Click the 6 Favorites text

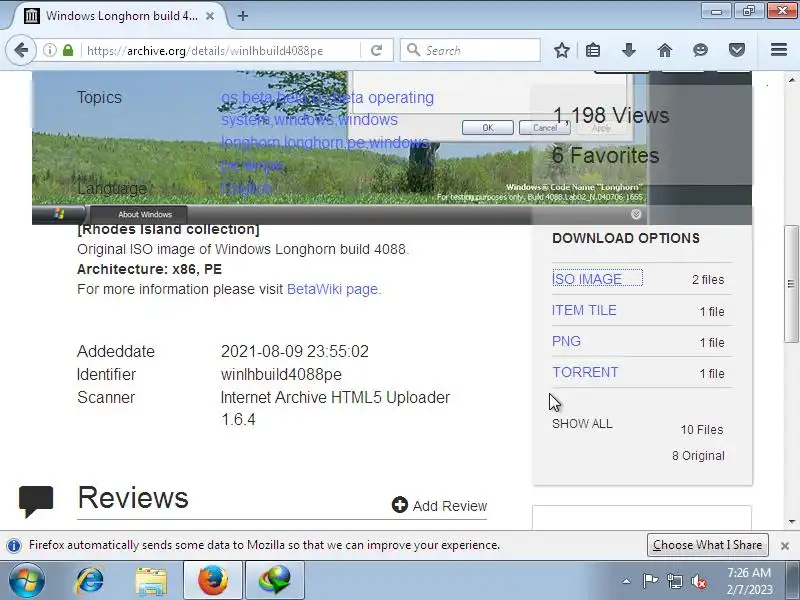(x=606, y=156)
